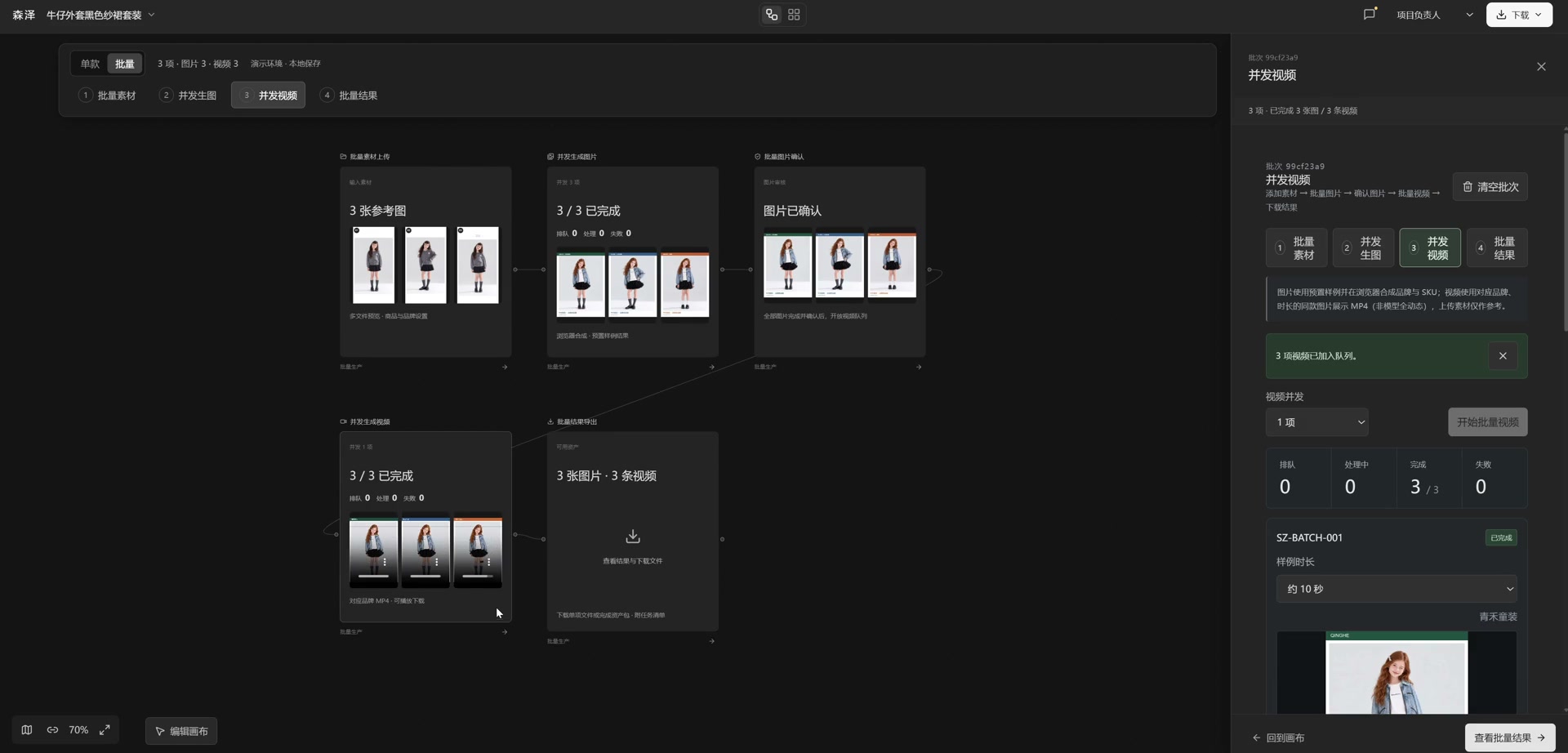Screen dimensions: 1568x753
Task: Click arrow below 批量素材上传 card
Action: pos(505,368)
